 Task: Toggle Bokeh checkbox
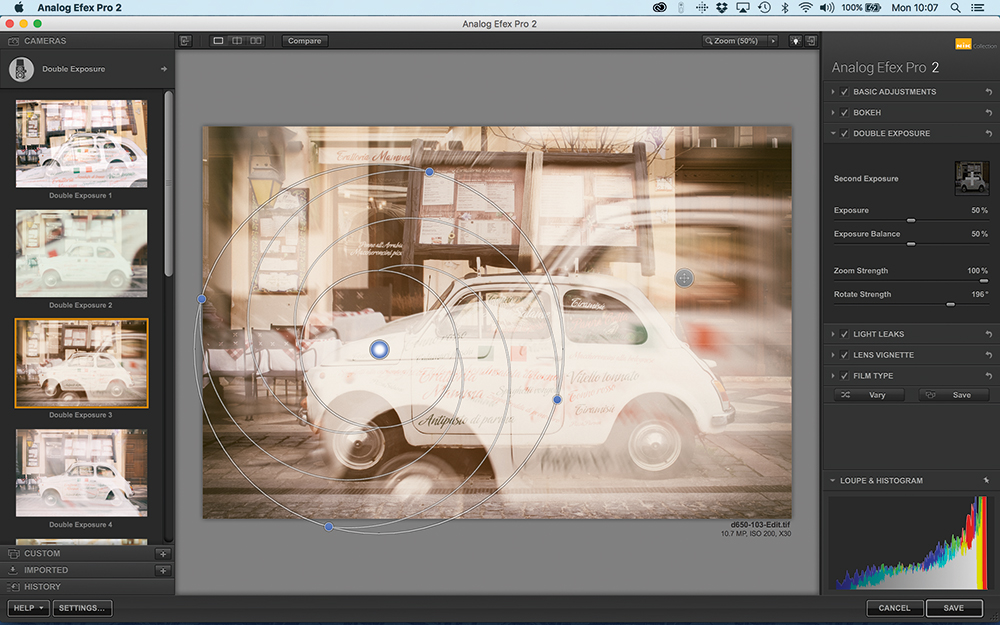[844, 113]
